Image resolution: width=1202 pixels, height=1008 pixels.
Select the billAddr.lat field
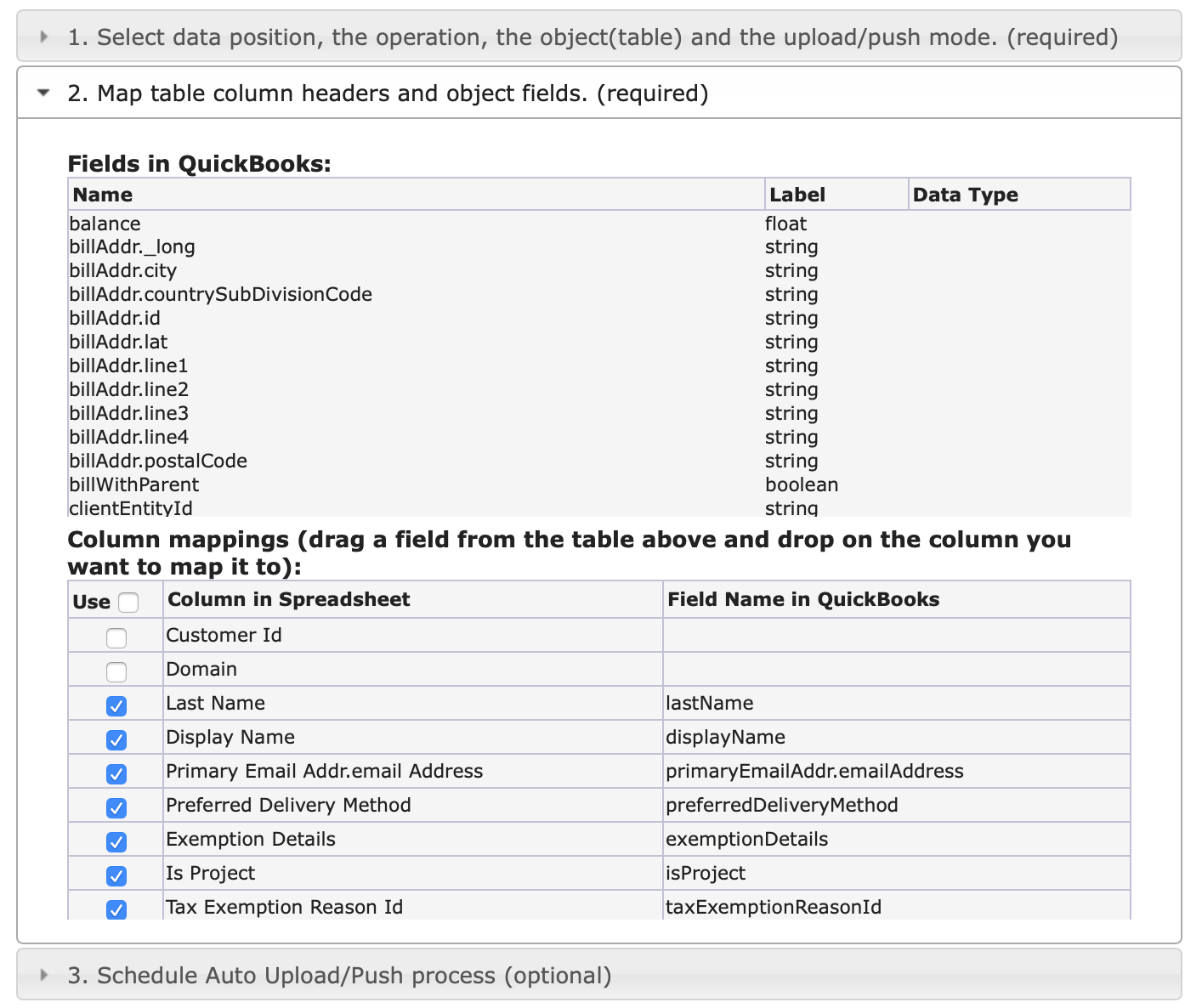(599, 342)
